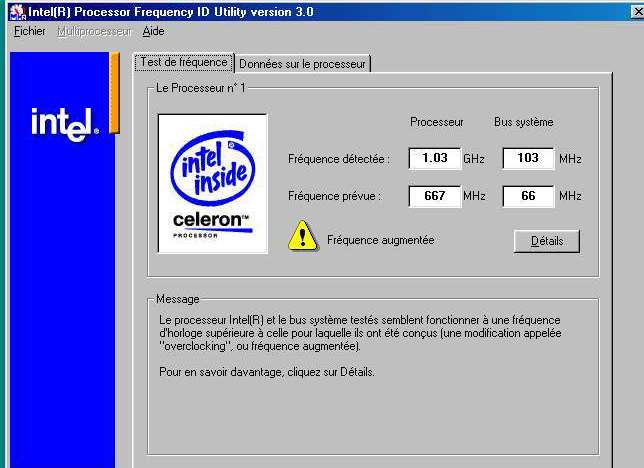Switch to the Test de fréquence tab

(184, 62)
